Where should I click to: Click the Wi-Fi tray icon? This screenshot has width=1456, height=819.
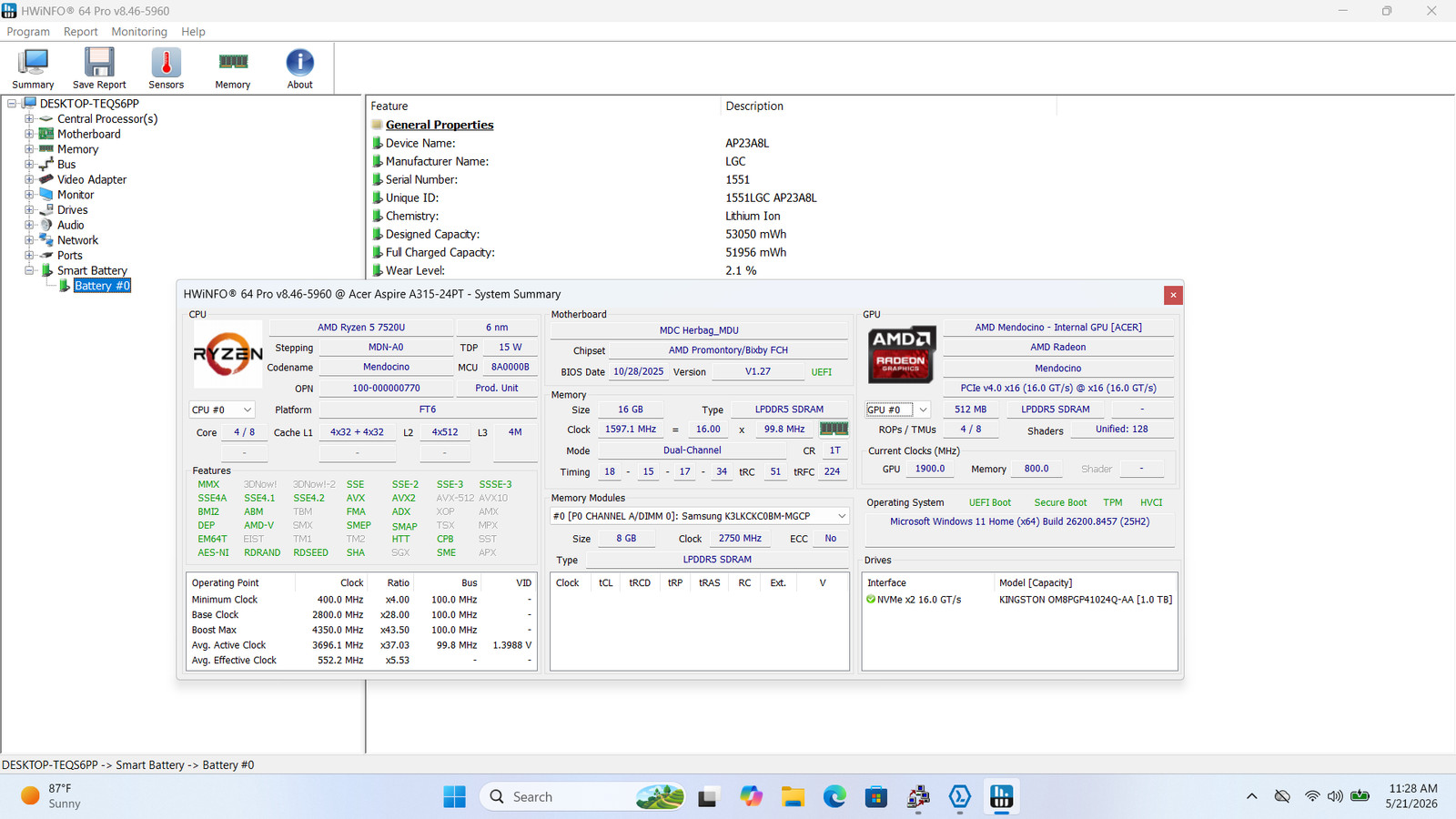pos(1312,796)
